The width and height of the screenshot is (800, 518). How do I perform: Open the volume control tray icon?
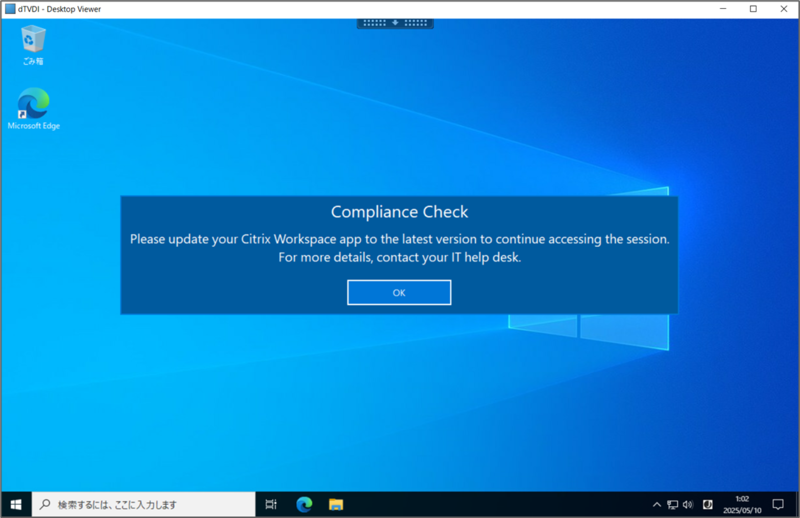click(688, 505)
